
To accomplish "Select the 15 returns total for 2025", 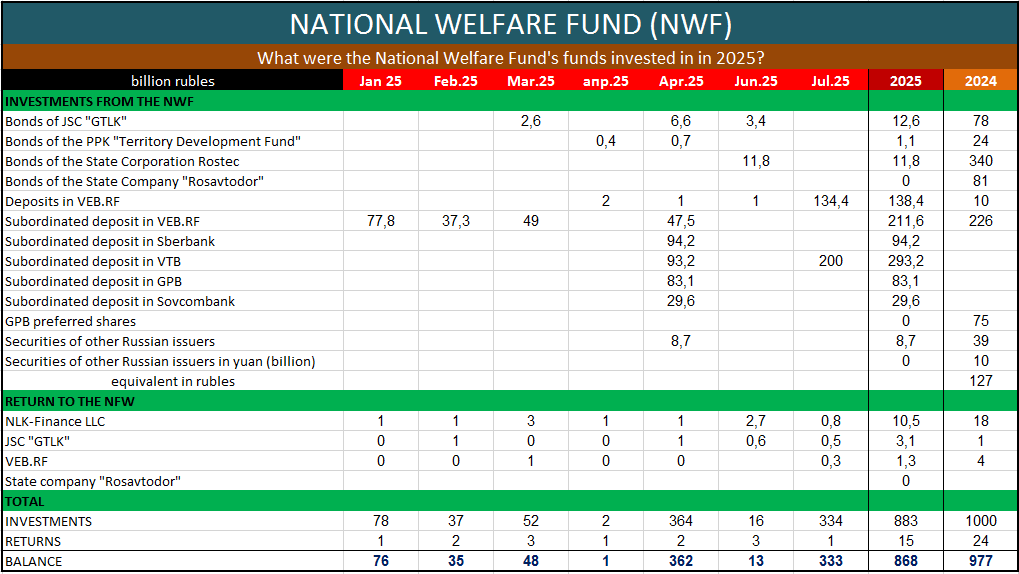I will click(x=906, y=541).
